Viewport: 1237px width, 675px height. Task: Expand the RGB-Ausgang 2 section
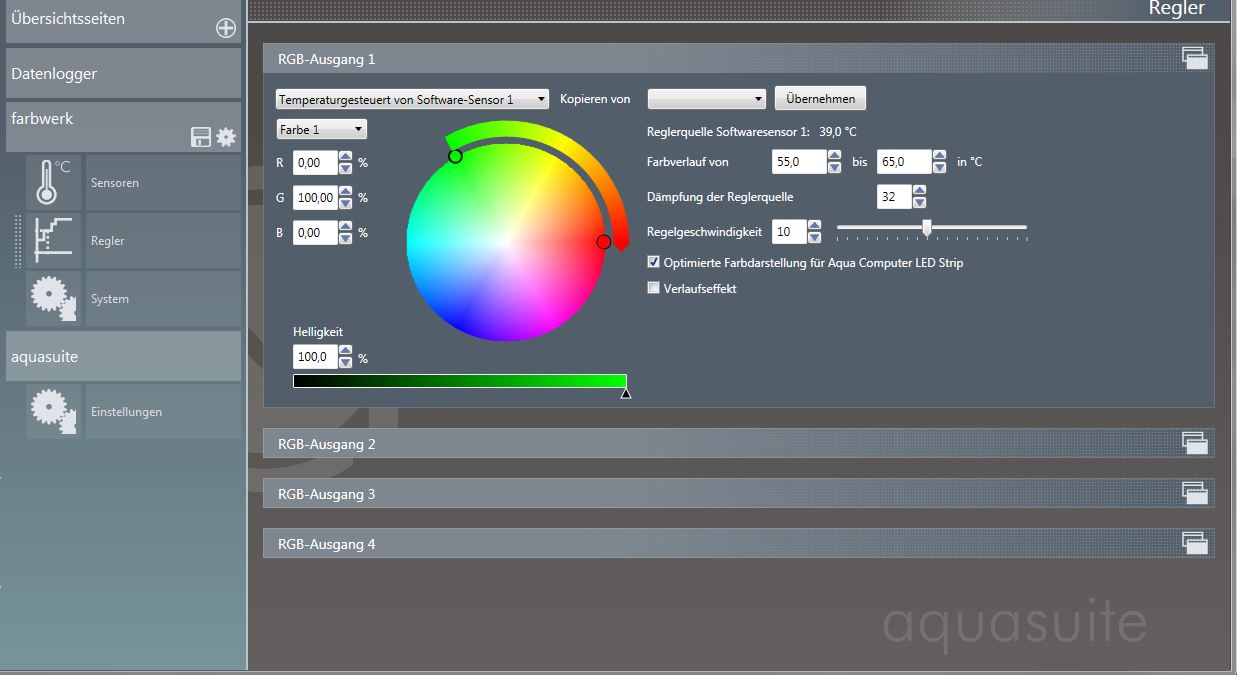(327, 444)
